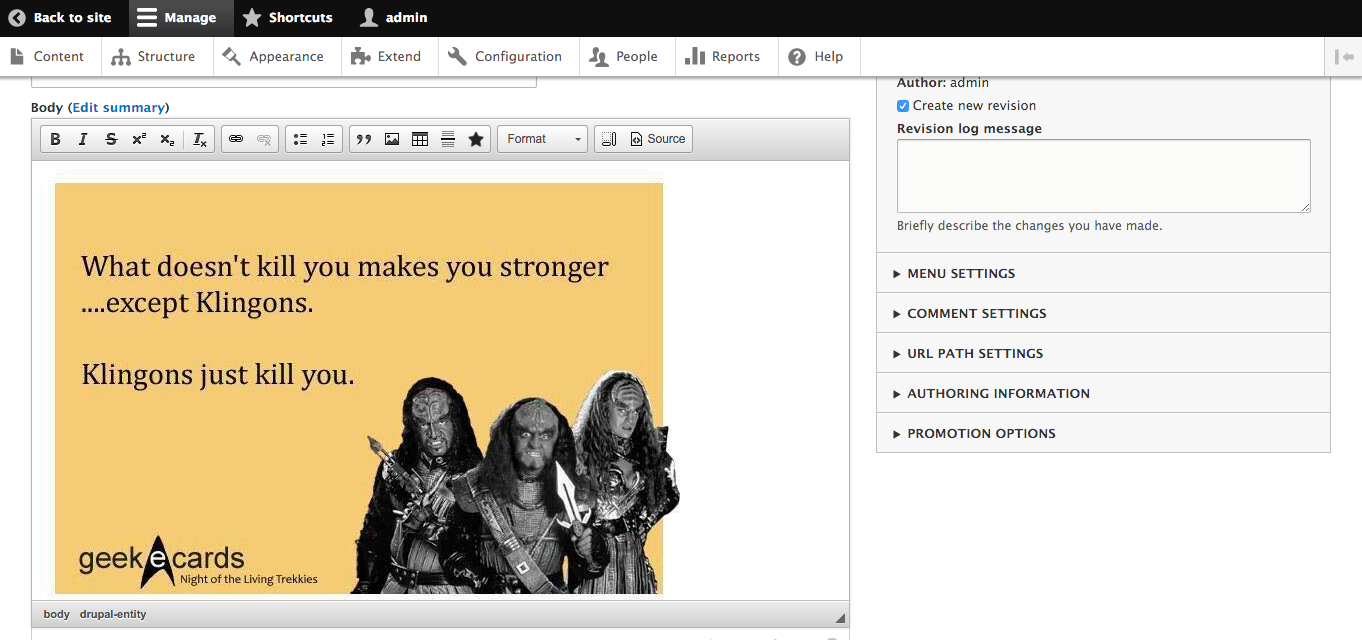Expand URL Path Settings section
The image size is (1362, 640).
point(1103,353)
